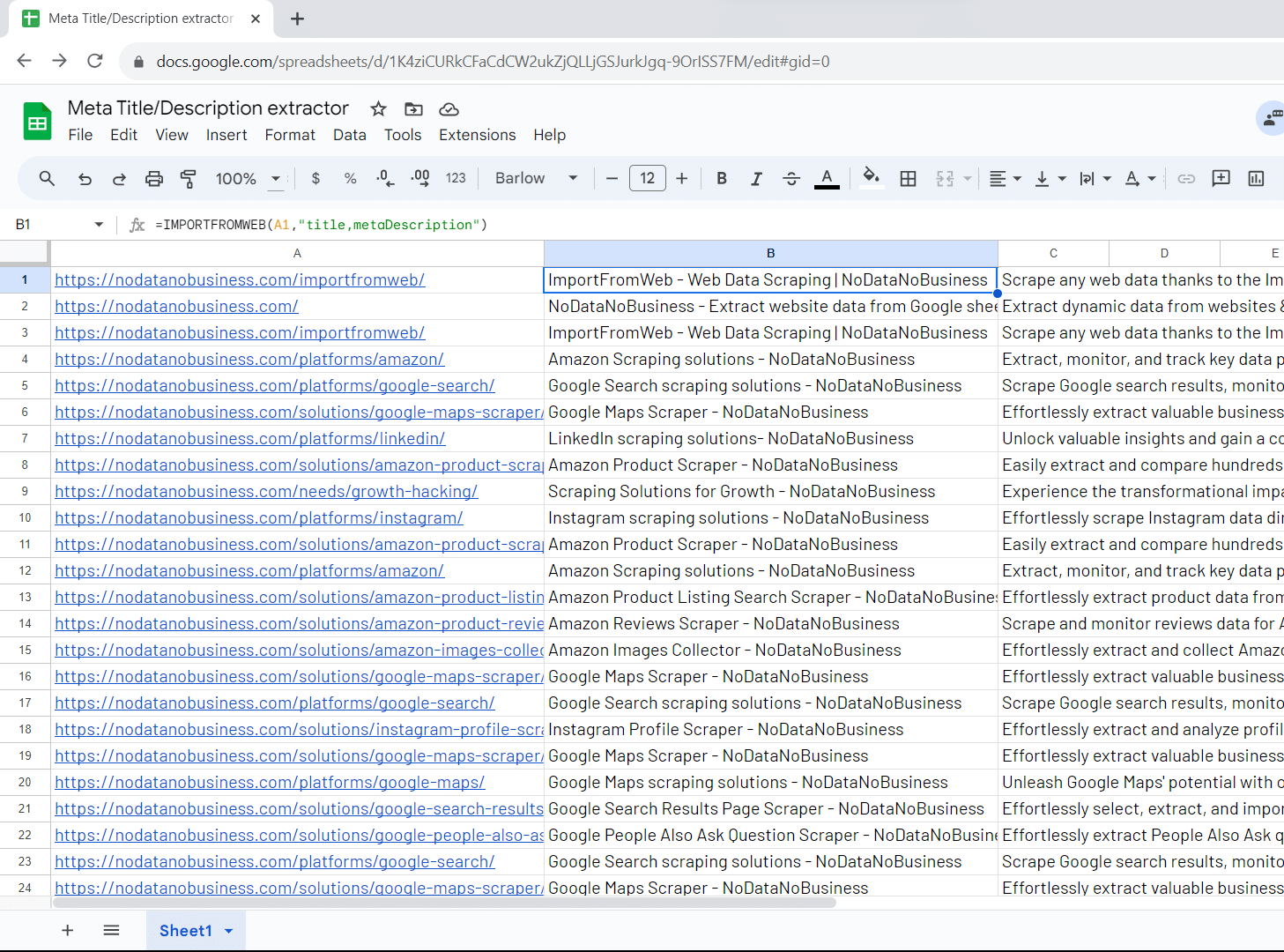The width and height of the screenshot is (1284, 952).
Task: Click the undo arrow icon
Action: coord(85,179)
